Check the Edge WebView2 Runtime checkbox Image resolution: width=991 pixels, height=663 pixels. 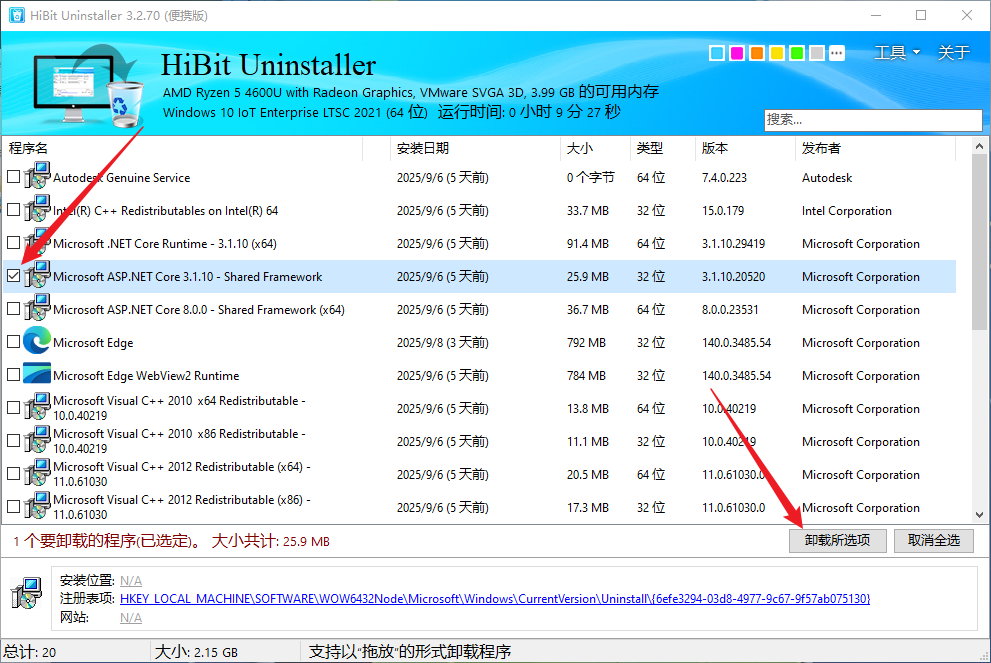(x=13, y=375)
